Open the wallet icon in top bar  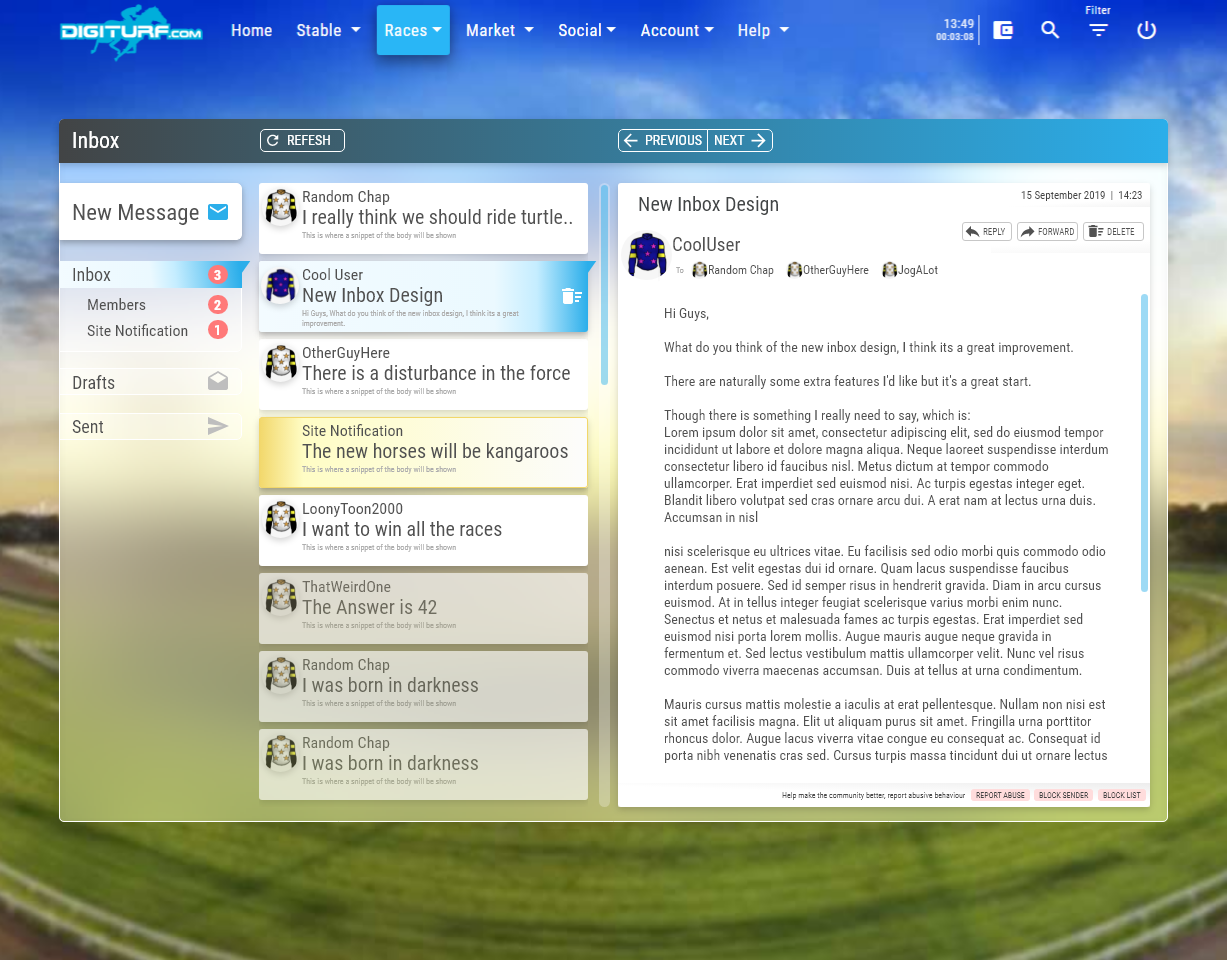[x=1003, y=30]
